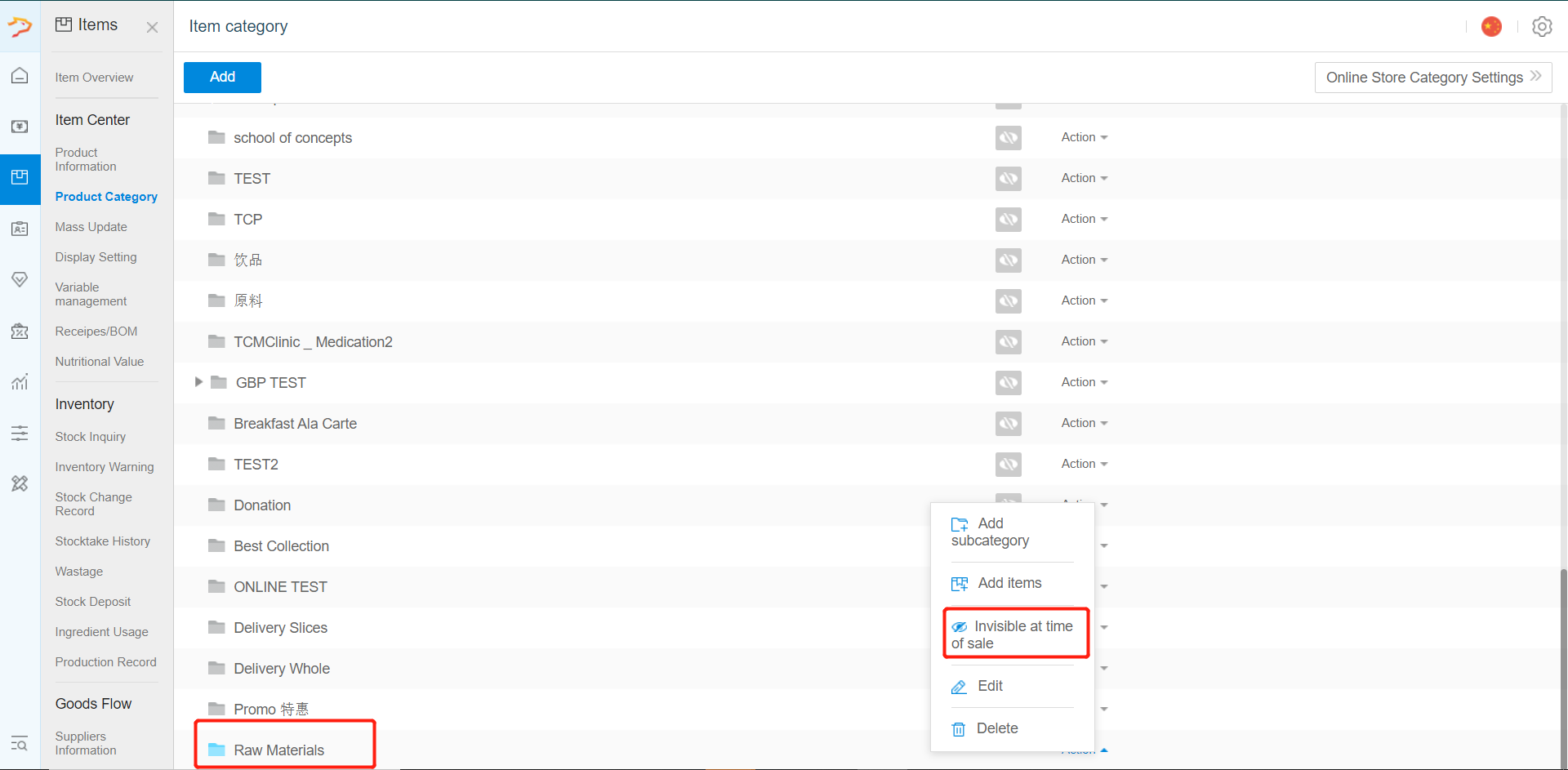Viewport: 1568px width, 770px height.
Task: Toggle visibility for TCP category
Action: [1009, 219]
